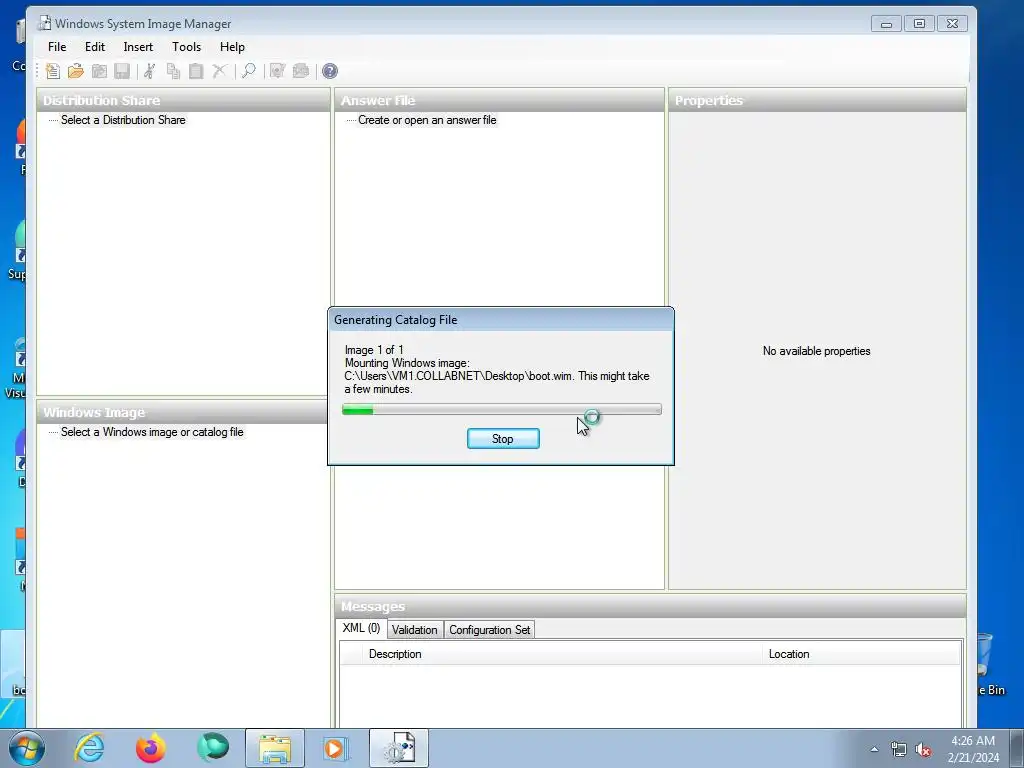Click the taskbar clock showing 4:26 AM
The width and height of the screenshot is (1024, 768).
(973, 749)
